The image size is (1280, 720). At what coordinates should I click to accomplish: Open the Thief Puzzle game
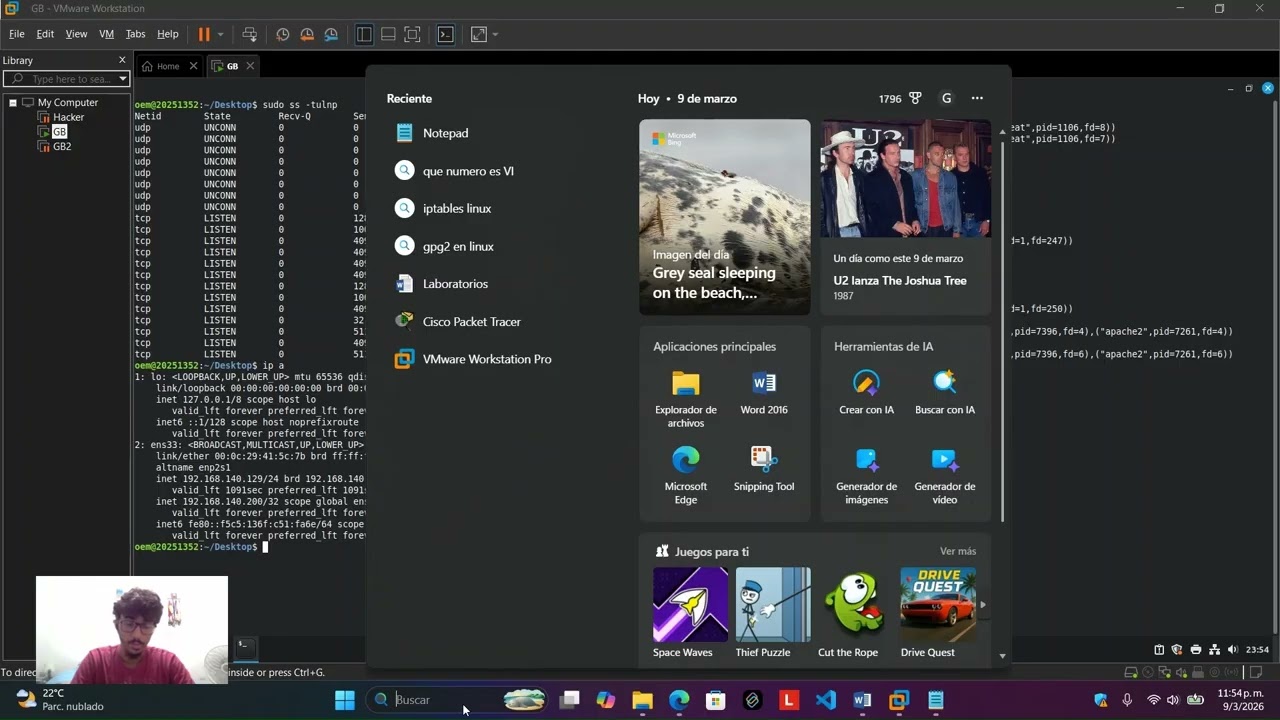coord(773,612)
